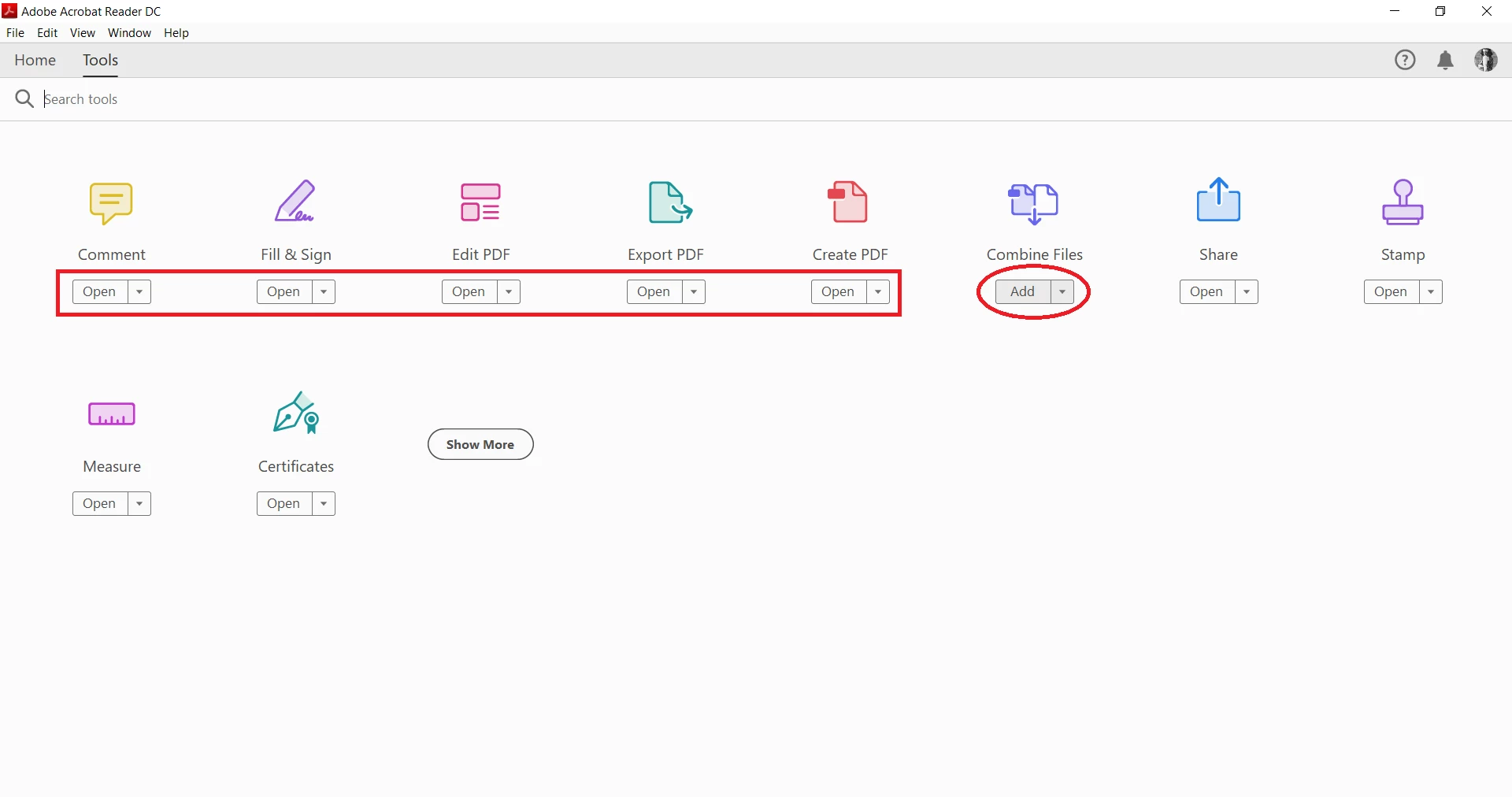Screen dimensions: 1512x797
Task: Open the View menu
Action: click(x=83, y=32)
